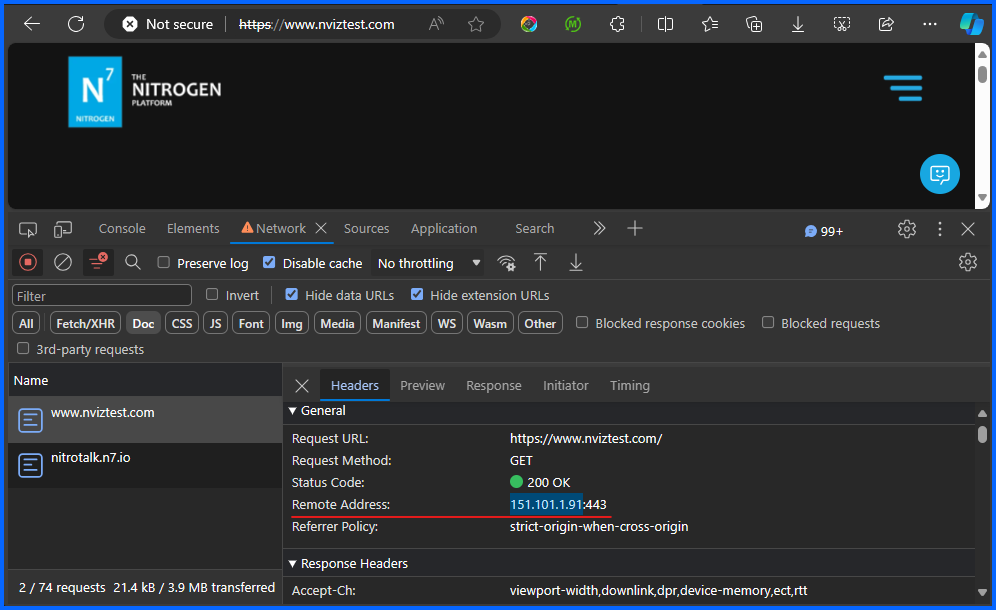Click the record network log button

pos(28,262)
